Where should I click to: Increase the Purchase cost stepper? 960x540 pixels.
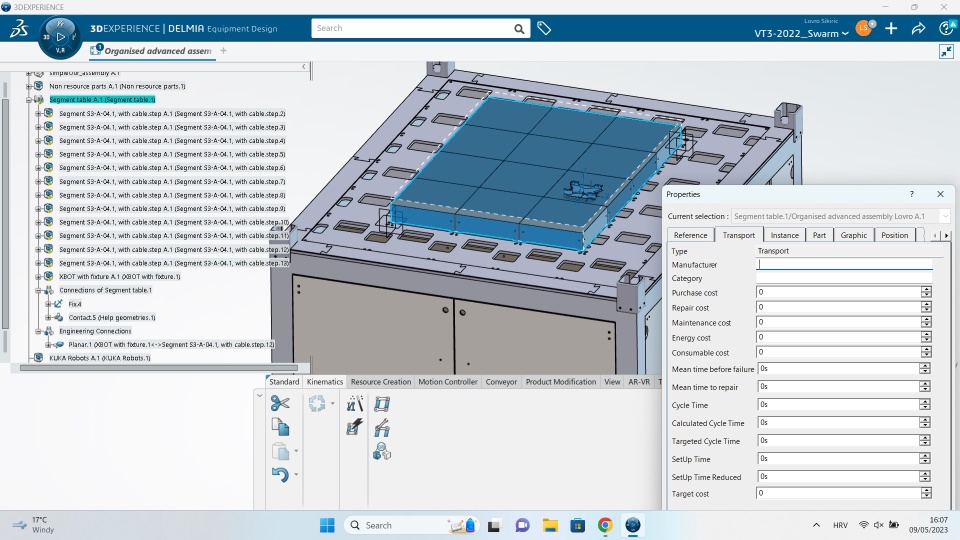click(926, 290)
